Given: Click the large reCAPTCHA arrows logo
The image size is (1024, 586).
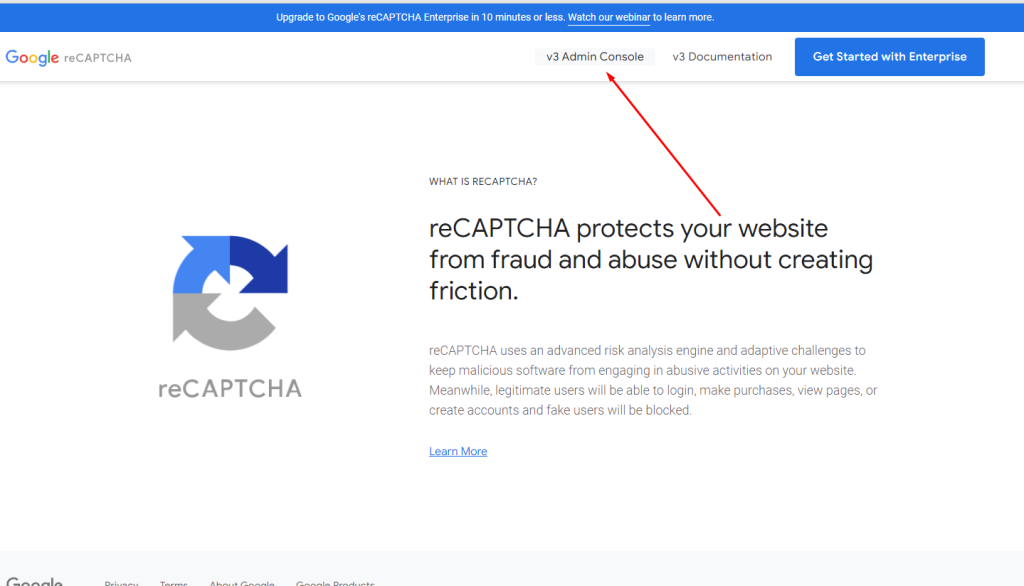Looking at the screenshot, I should point(230,293).
